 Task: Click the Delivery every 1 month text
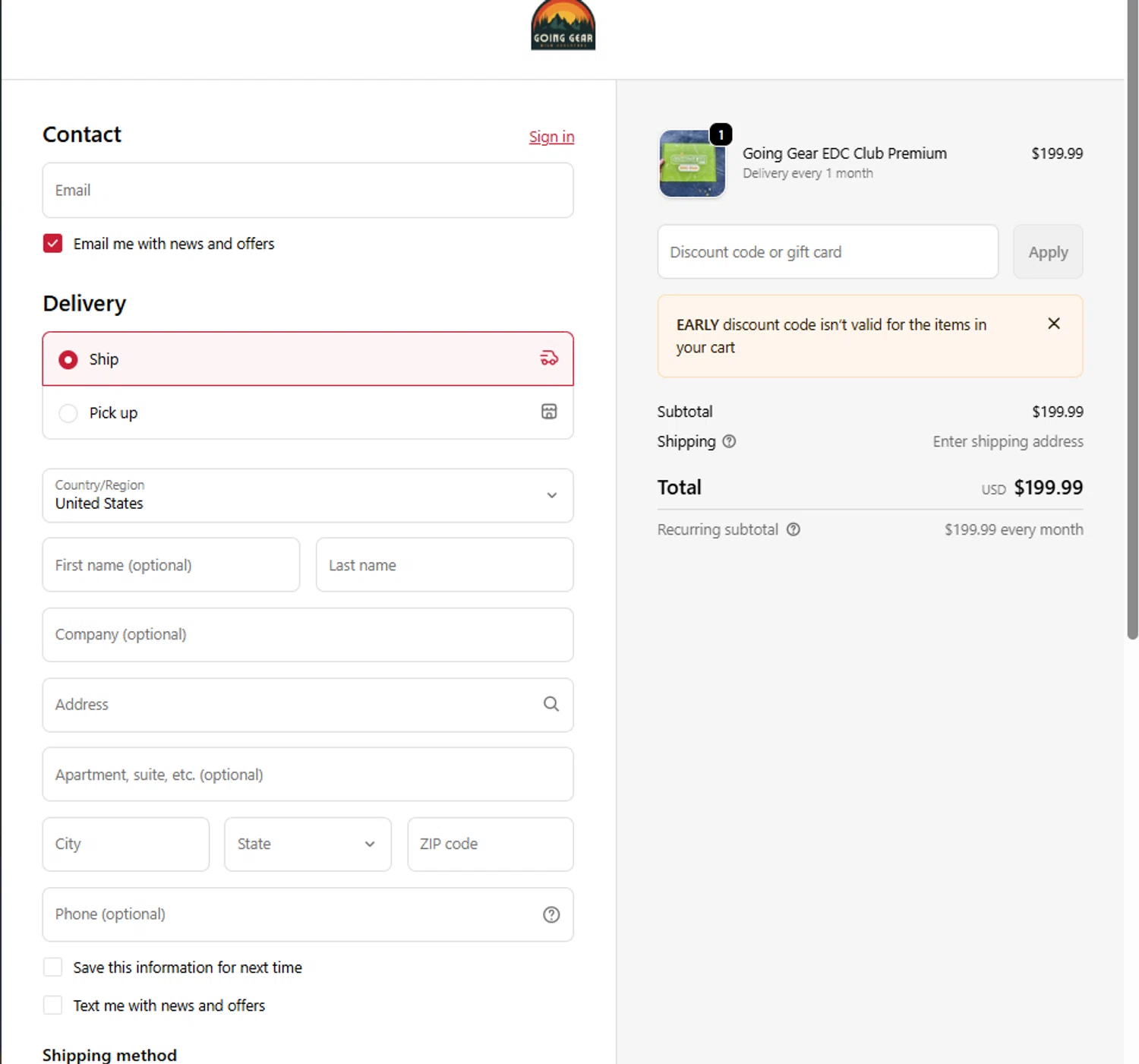click(808, 173)
